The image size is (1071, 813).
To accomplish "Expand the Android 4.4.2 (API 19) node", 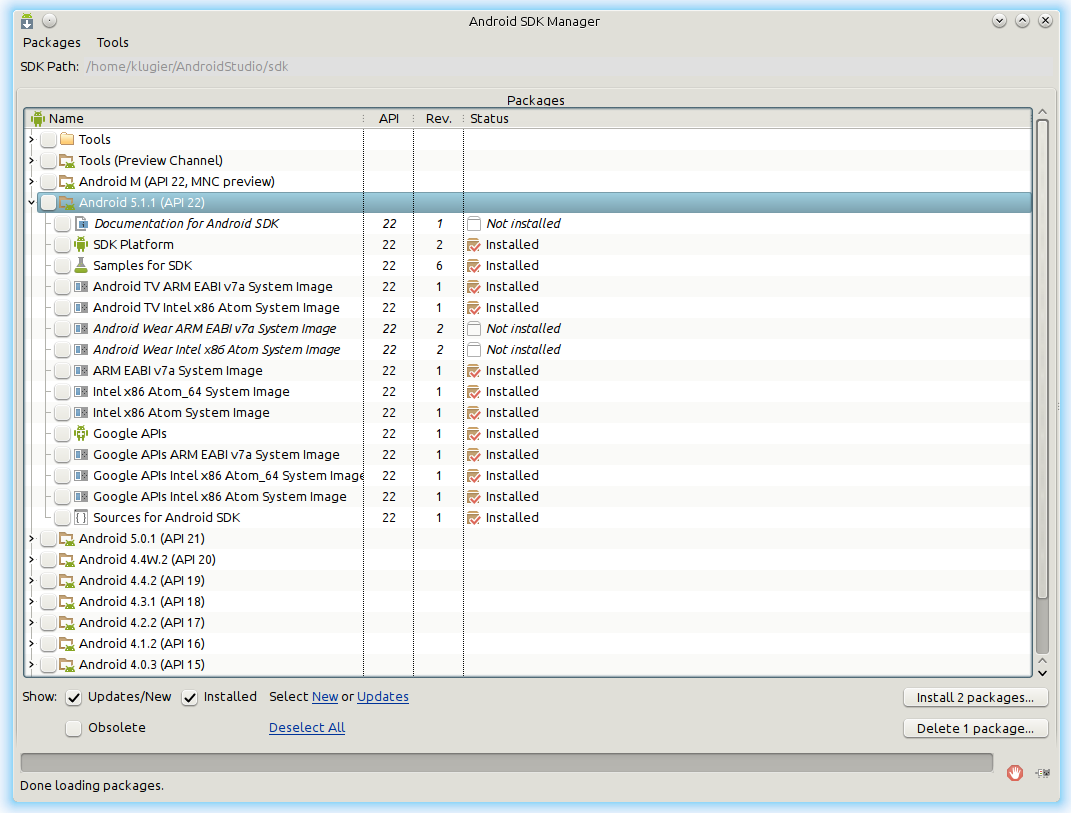I will [31, 581].
